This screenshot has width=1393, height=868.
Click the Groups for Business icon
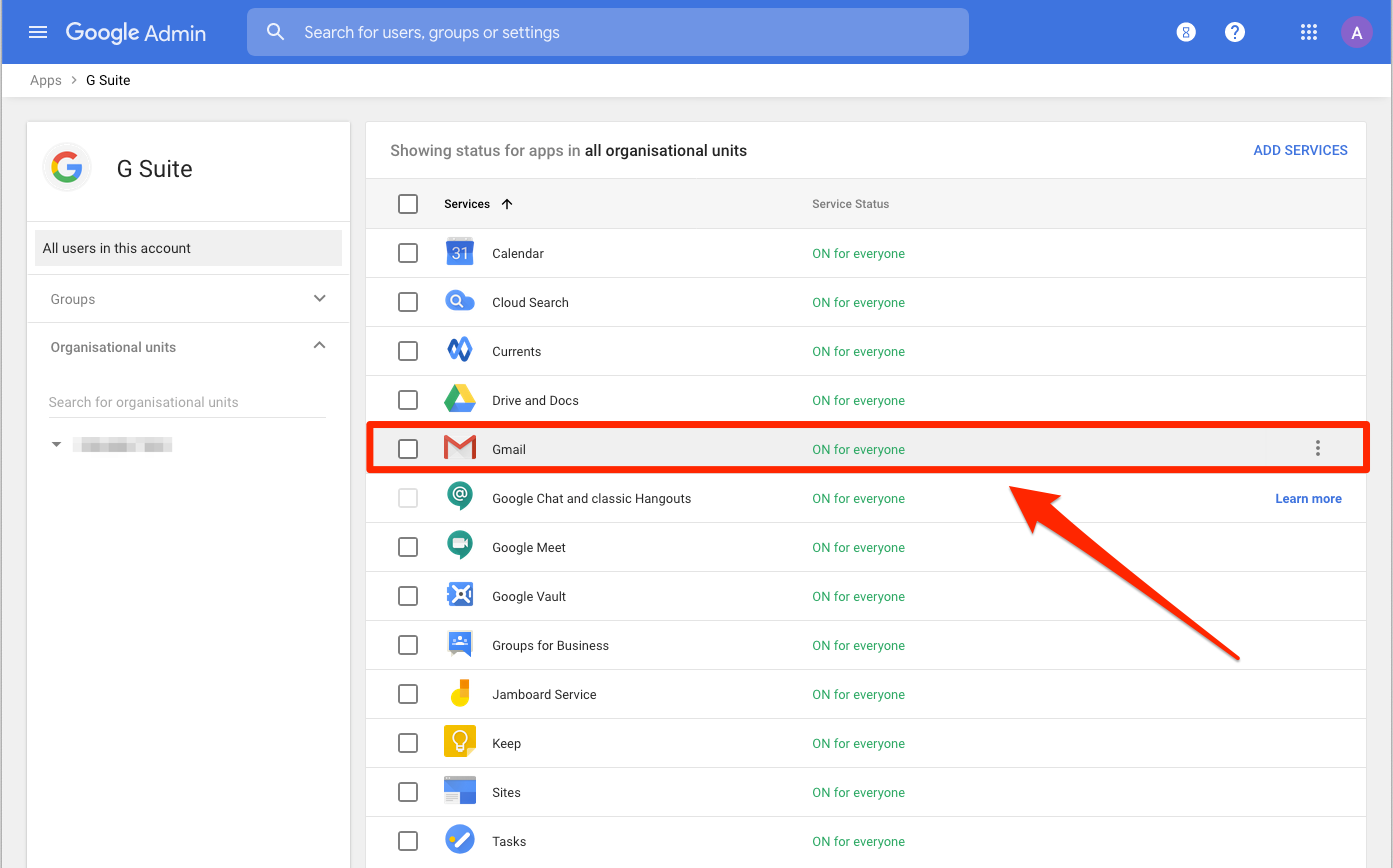pyautogui.click(x=460, y=644)
